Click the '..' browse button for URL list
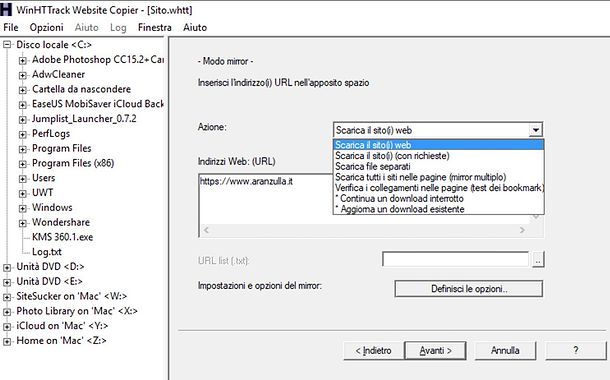 tap(538, 259)
